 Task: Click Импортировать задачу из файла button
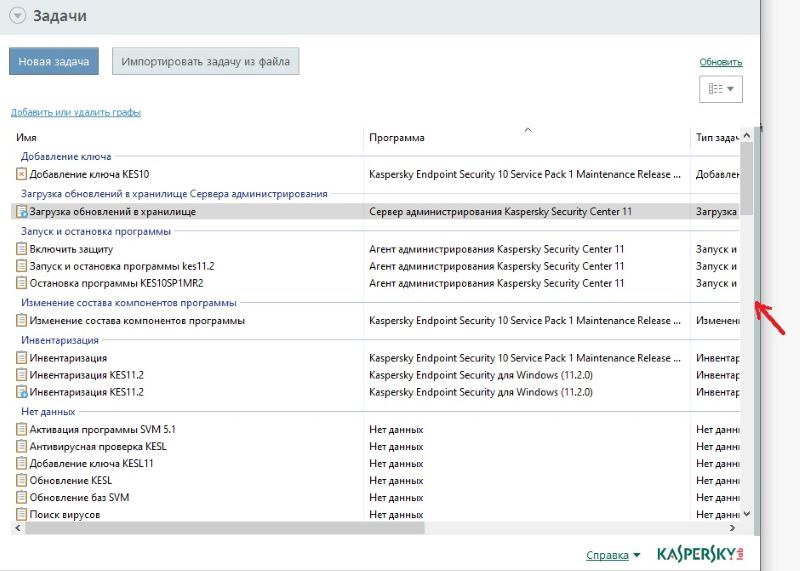205,61
